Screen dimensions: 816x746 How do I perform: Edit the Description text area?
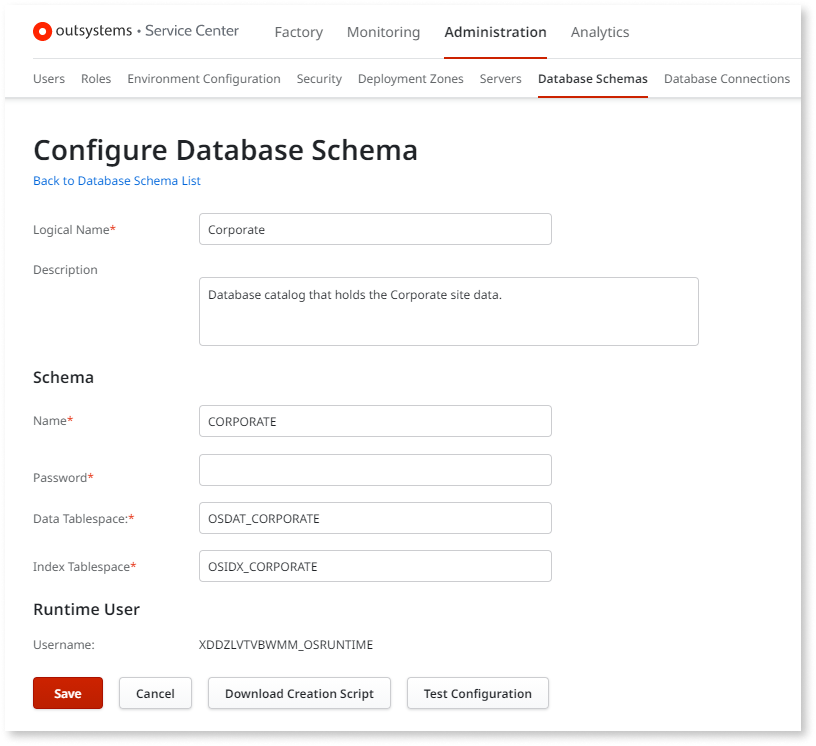[x=448, y=310]
